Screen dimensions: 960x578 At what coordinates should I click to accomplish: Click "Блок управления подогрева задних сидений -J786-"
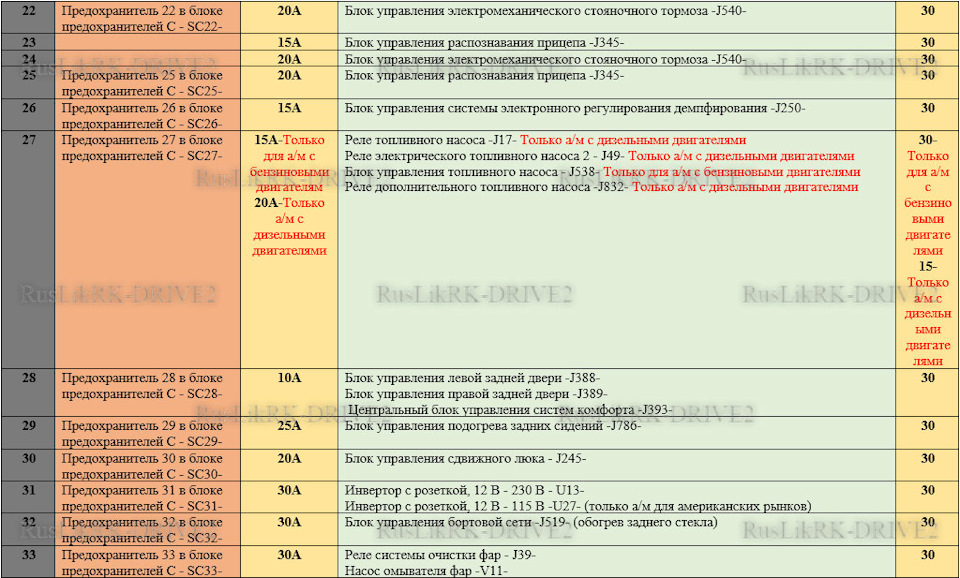(x=493, y=426)
